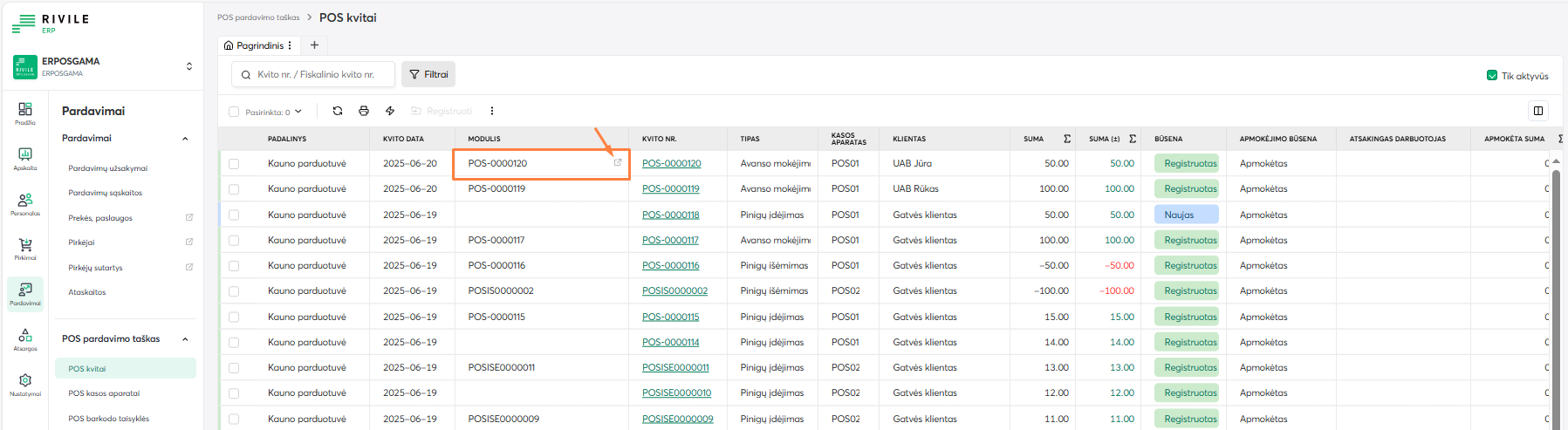The height and width of the screenshot is (430, 1568).
Task: Add a new tab with the plus button
Action: click(x=314, y=45)
